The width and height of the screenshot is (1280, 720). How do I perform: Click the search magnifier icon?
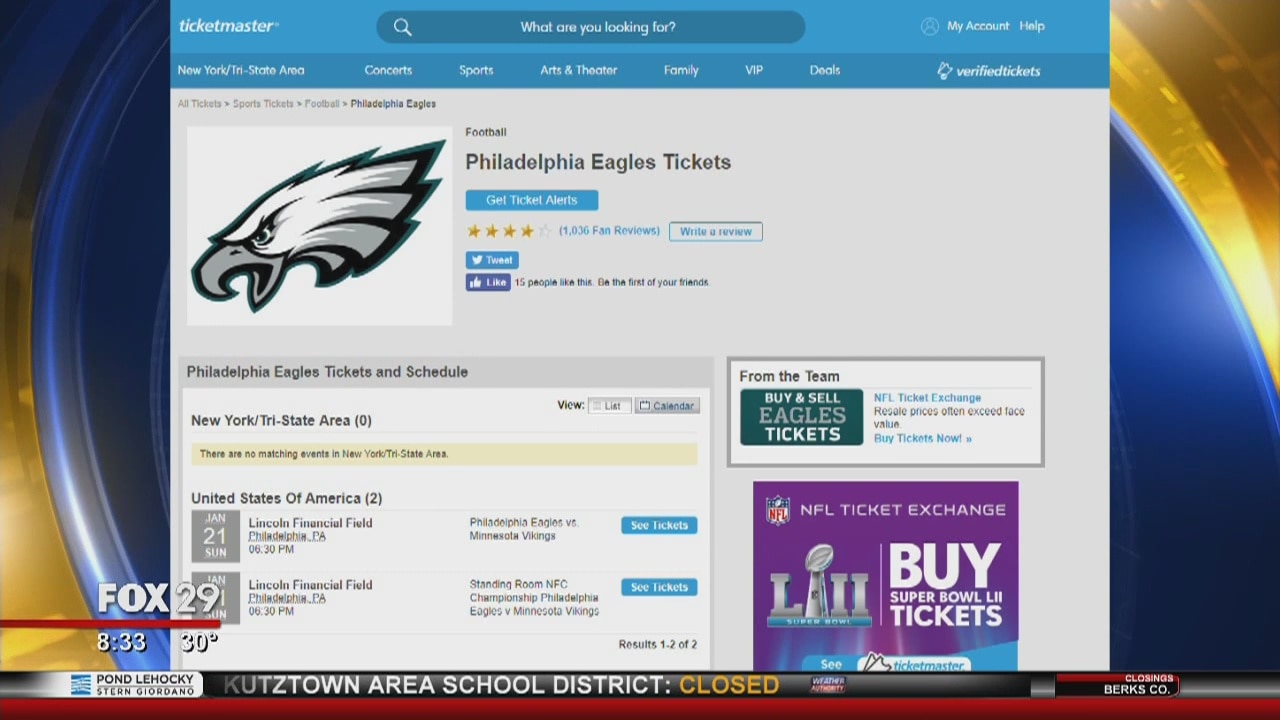(x=402, y=27)
